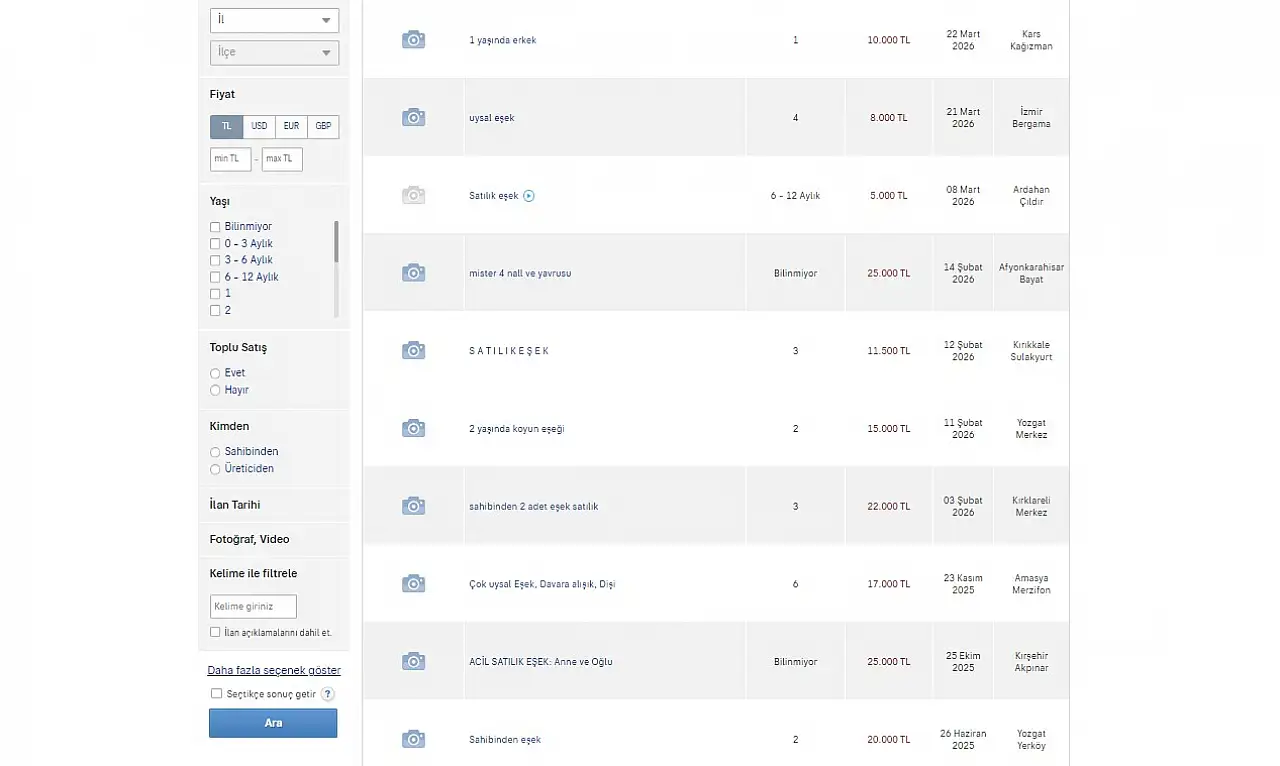Image resolution: width=1280 pixels, height=766 pixels.
Task: Open photo placeholder of 'mister 4 nall ve yavrusu'
Action: (413, 272)
